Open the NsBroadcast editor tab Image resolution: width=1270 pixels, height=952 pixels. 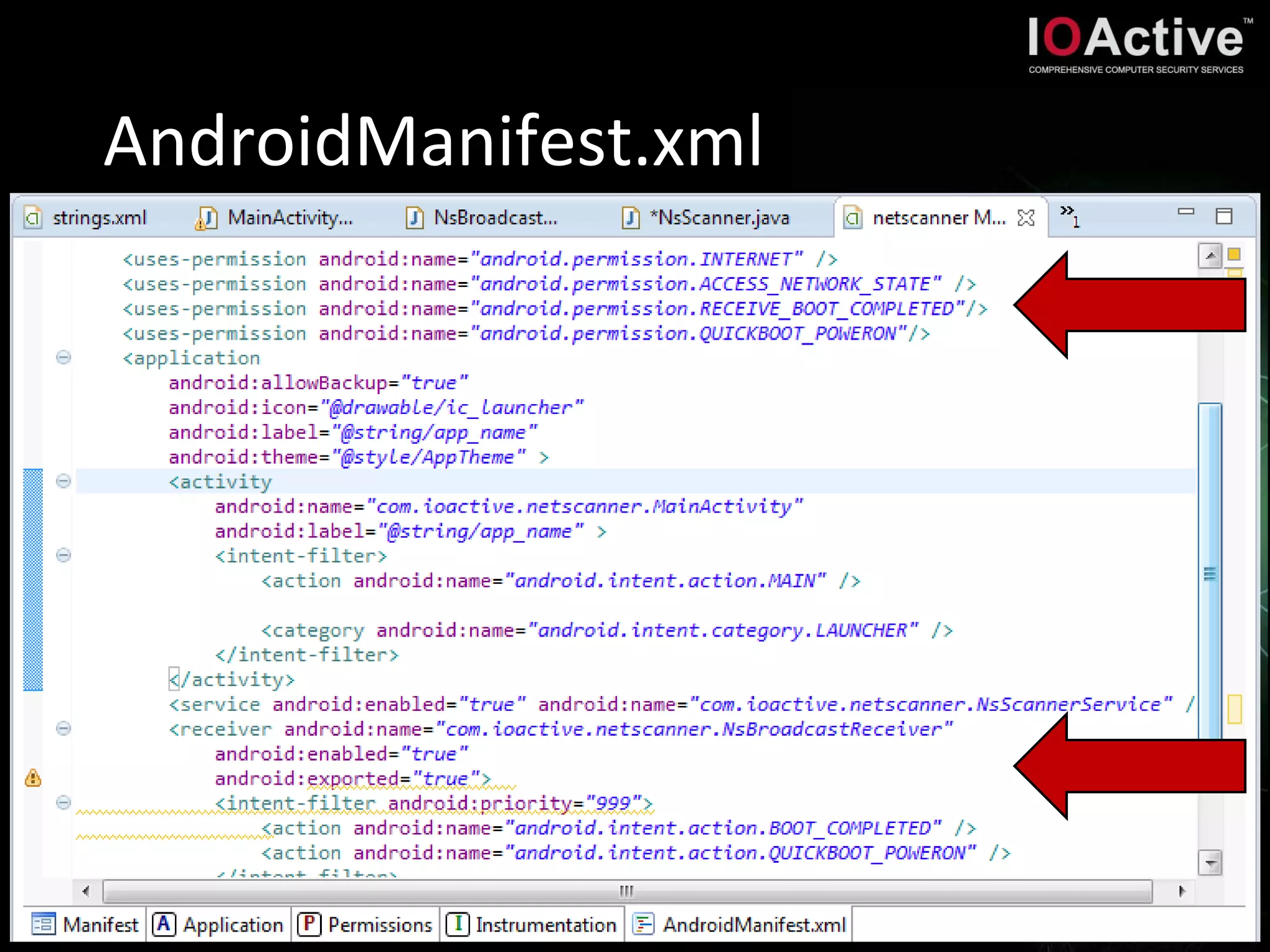coord(481,218)
